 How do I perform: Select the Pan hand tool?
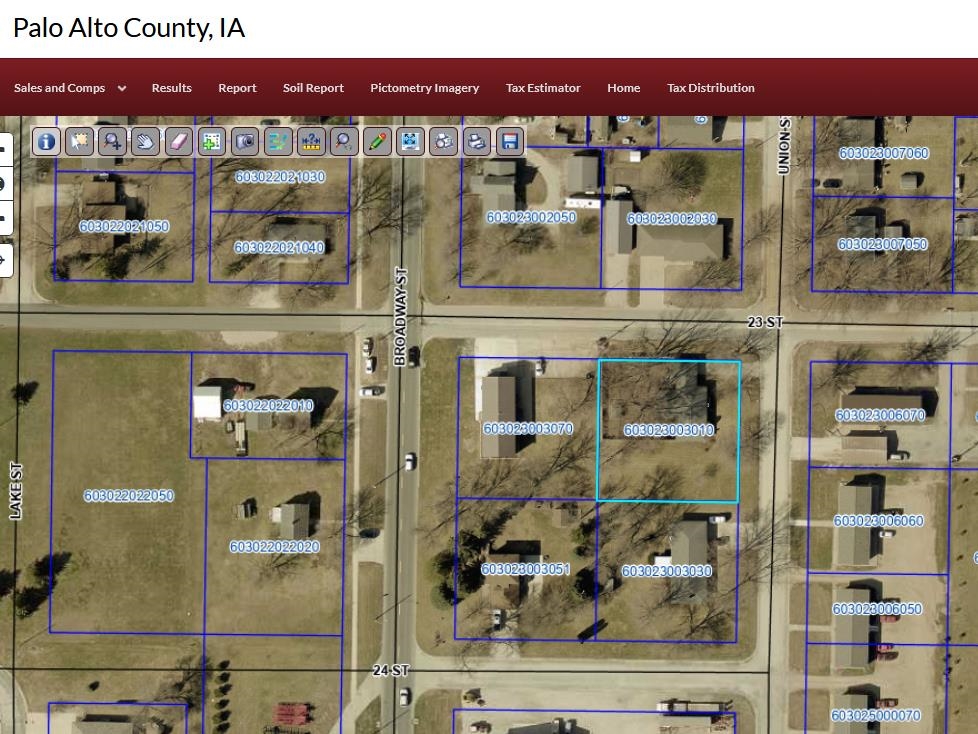click(145, 141)
